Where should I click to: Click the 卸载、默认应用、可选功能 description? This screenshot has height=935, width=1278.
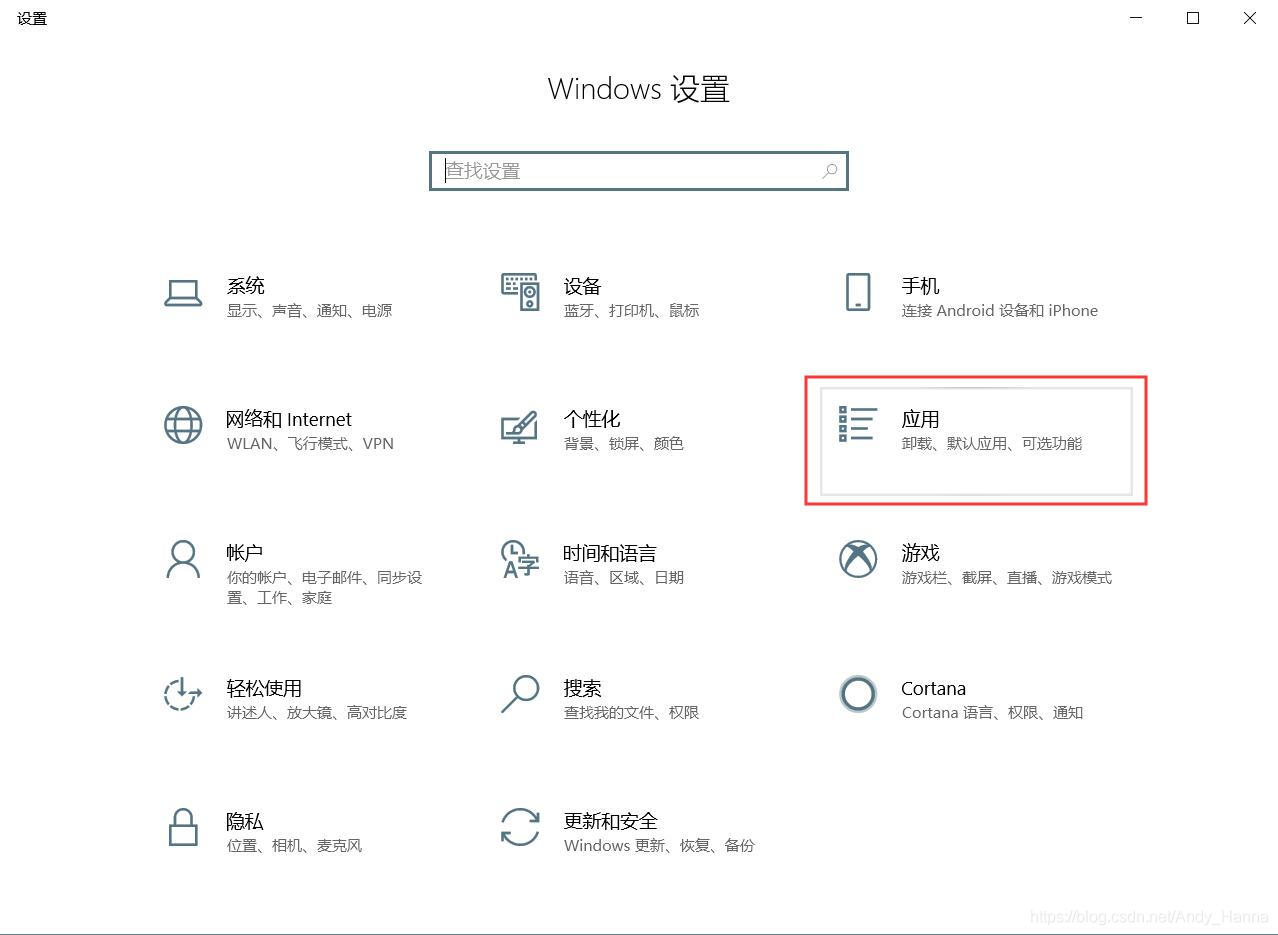pos(991,444)
